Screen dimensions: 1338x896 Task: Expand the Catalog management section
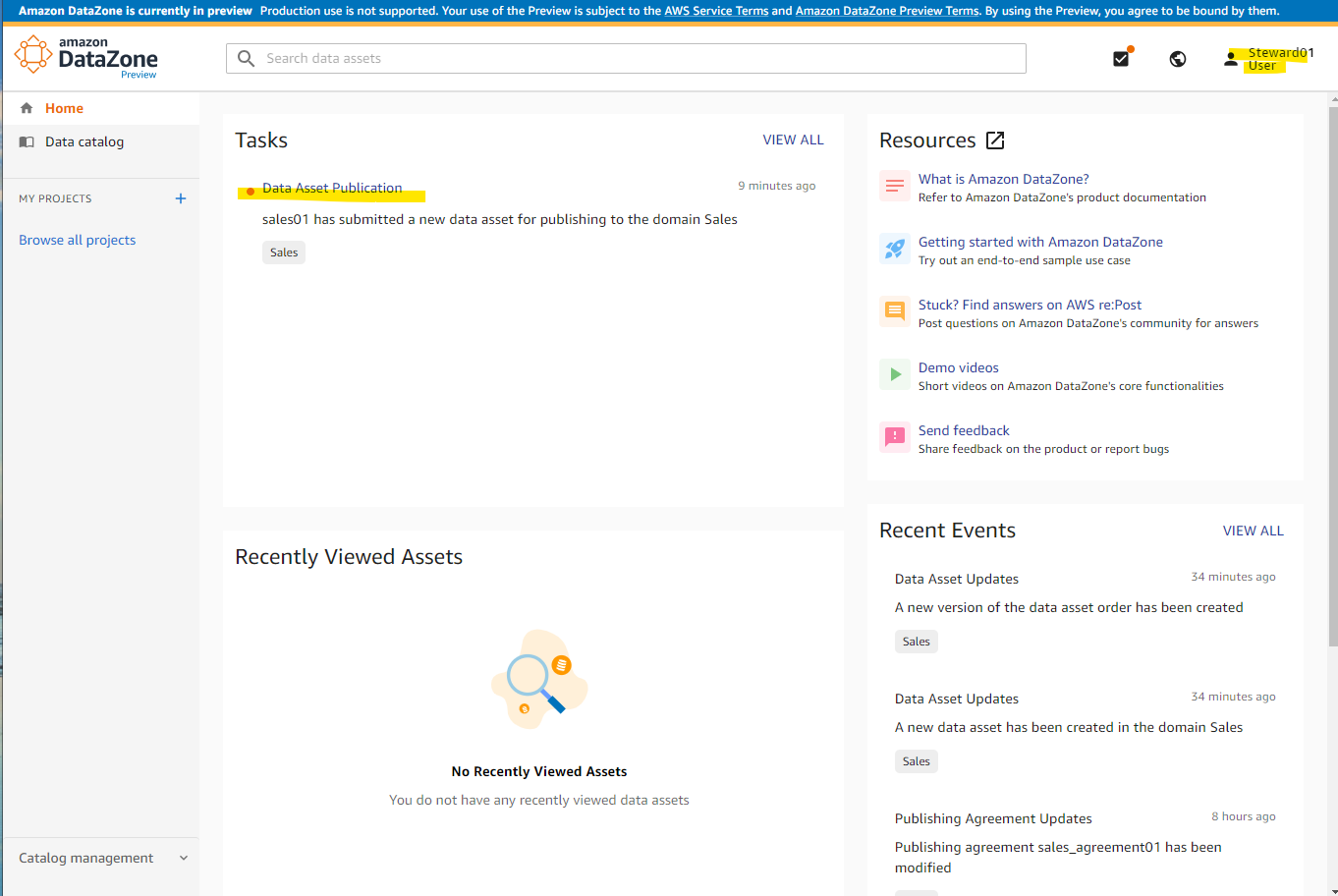(101, 858)
